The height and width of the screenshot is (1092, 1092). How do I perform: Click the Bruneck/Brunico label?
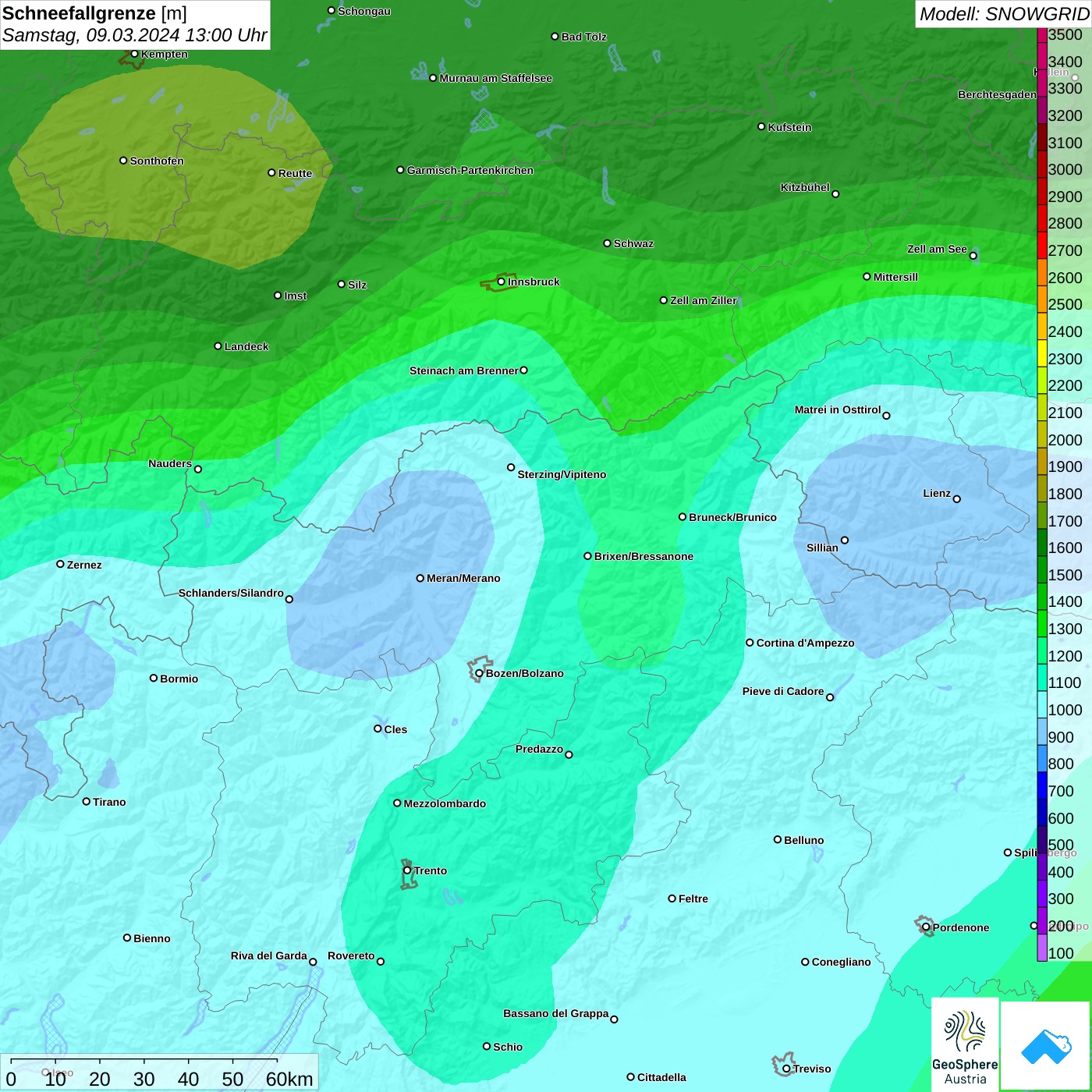coord(732,517)
